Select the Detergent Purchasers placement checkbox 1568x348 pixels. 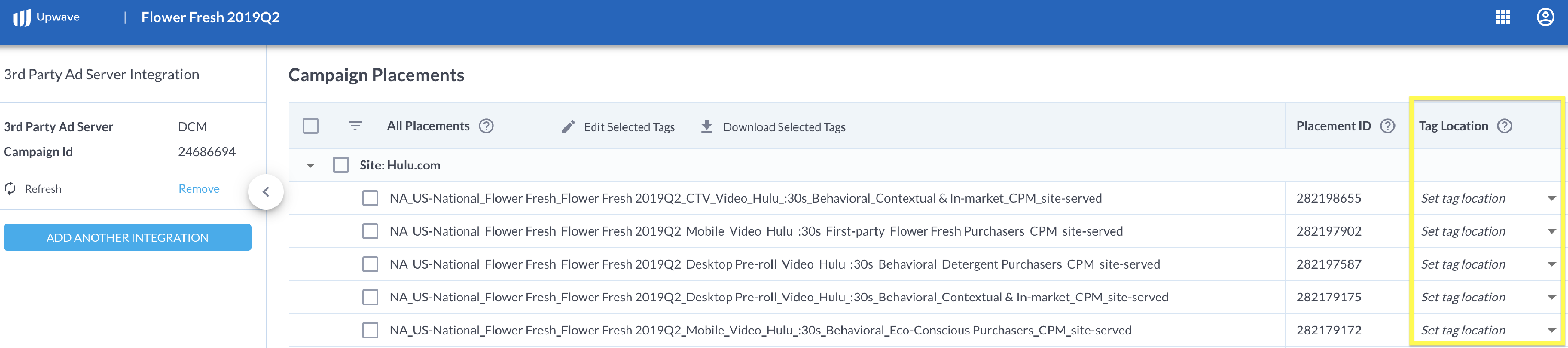click(x=370, y=264)
